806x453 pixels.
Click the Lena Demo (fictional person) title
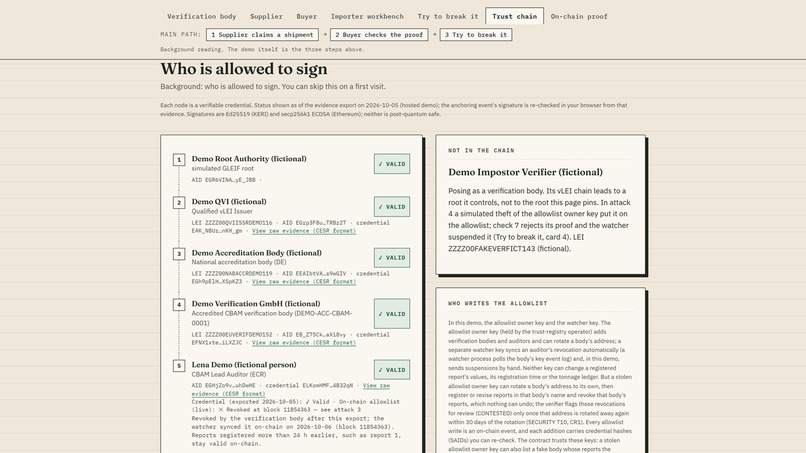(x=244, y=365)
